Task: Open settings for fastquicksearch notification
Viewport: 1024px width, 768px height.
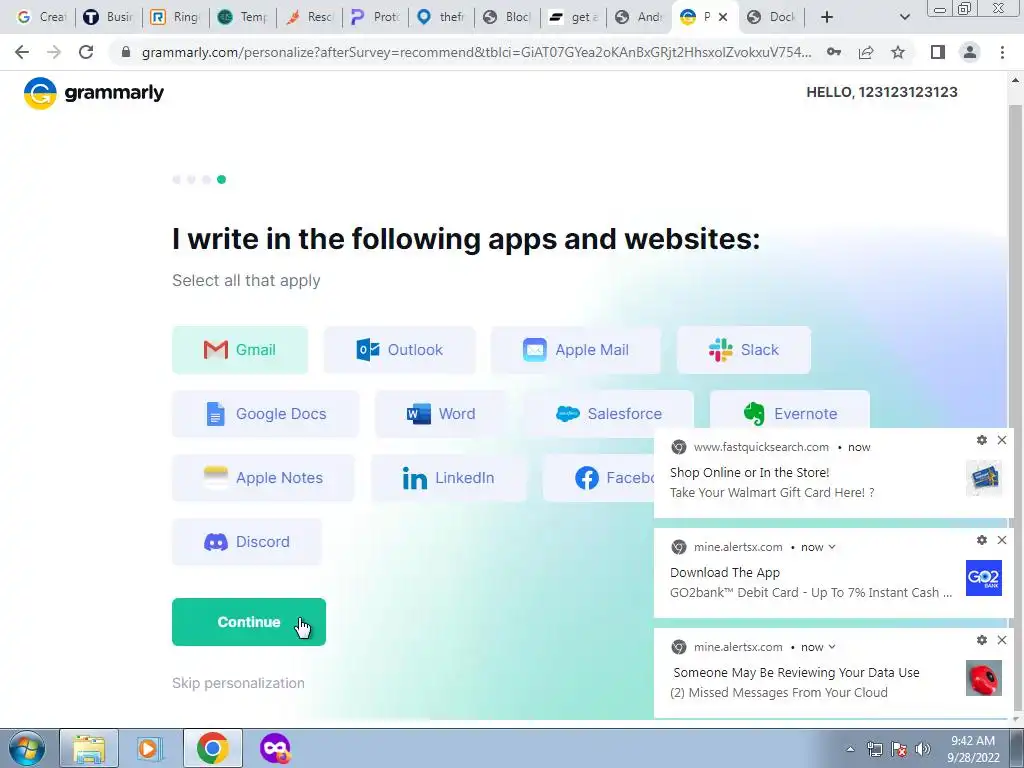Action: pyautogui.click(x=982, y=440)
